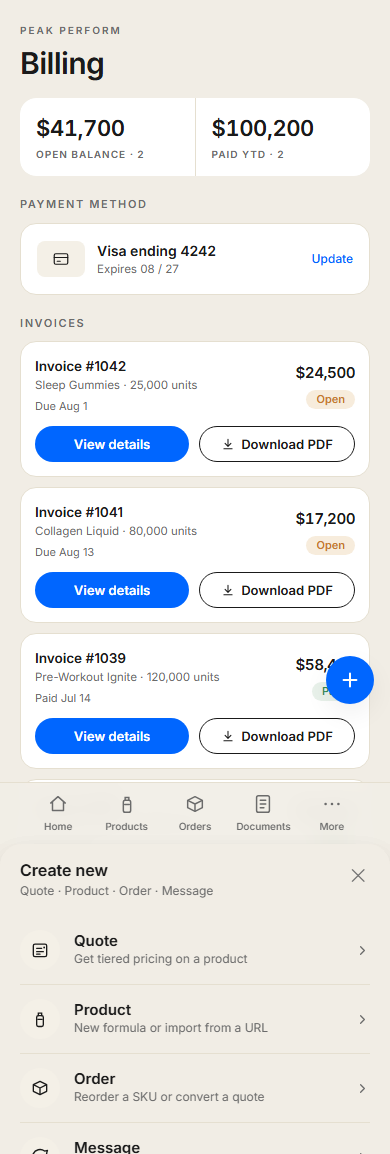
Task: Select the Product option in Create new
Action: [x=195, y=1019]
